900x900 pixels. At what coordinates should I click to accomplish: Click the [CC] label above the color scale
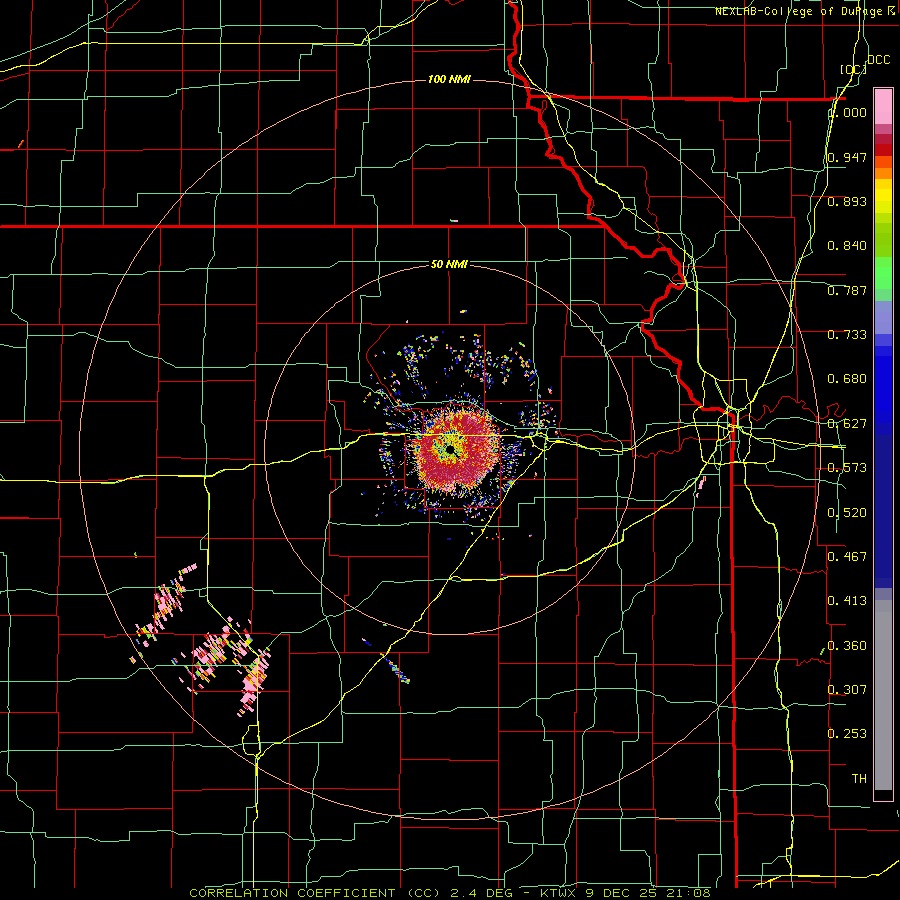[853, 69]
